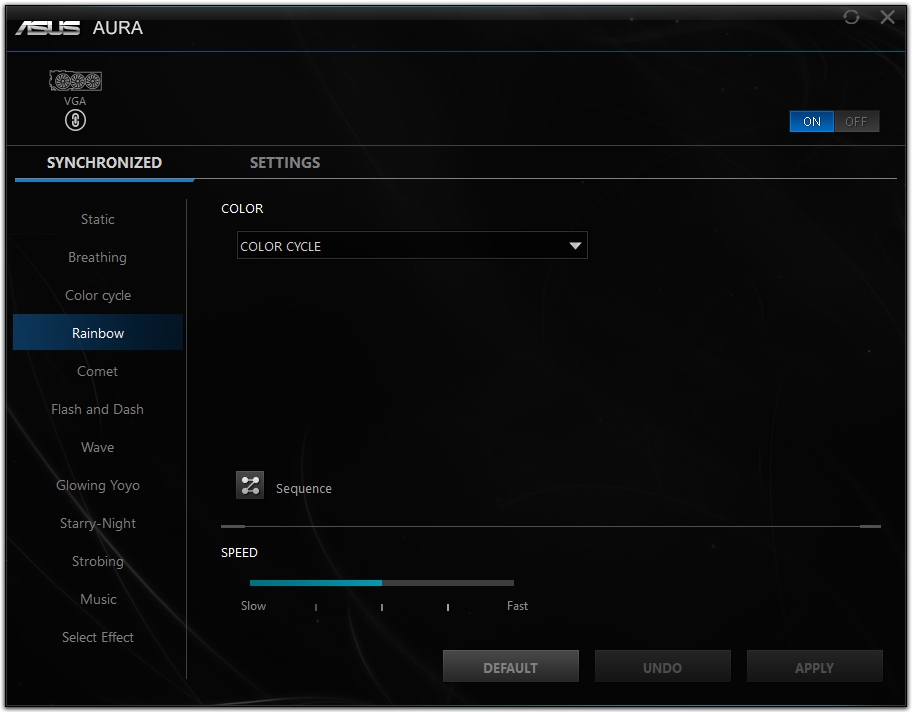
Task: Switch to the SYNCHRONIZED tab
Action: 104,163
